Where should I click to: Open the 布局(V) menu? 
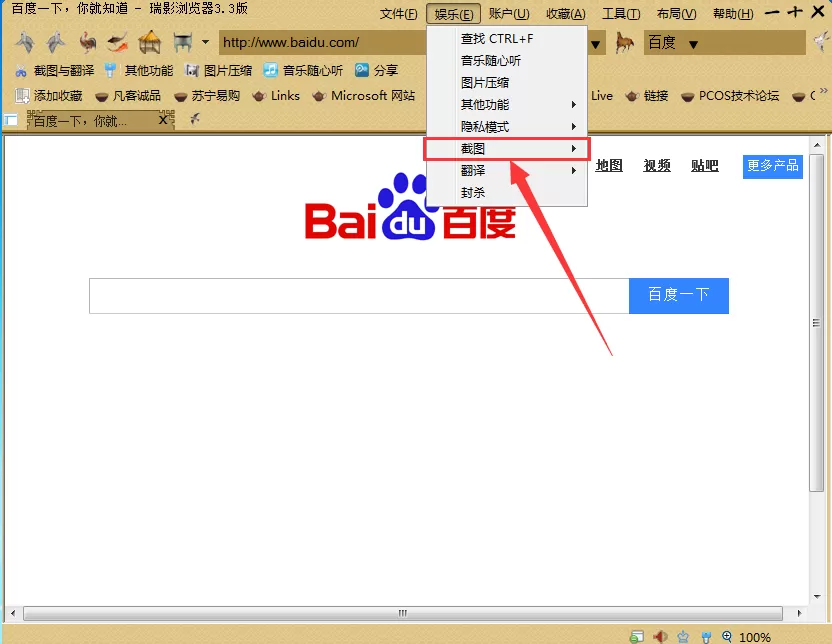(676, 14)
